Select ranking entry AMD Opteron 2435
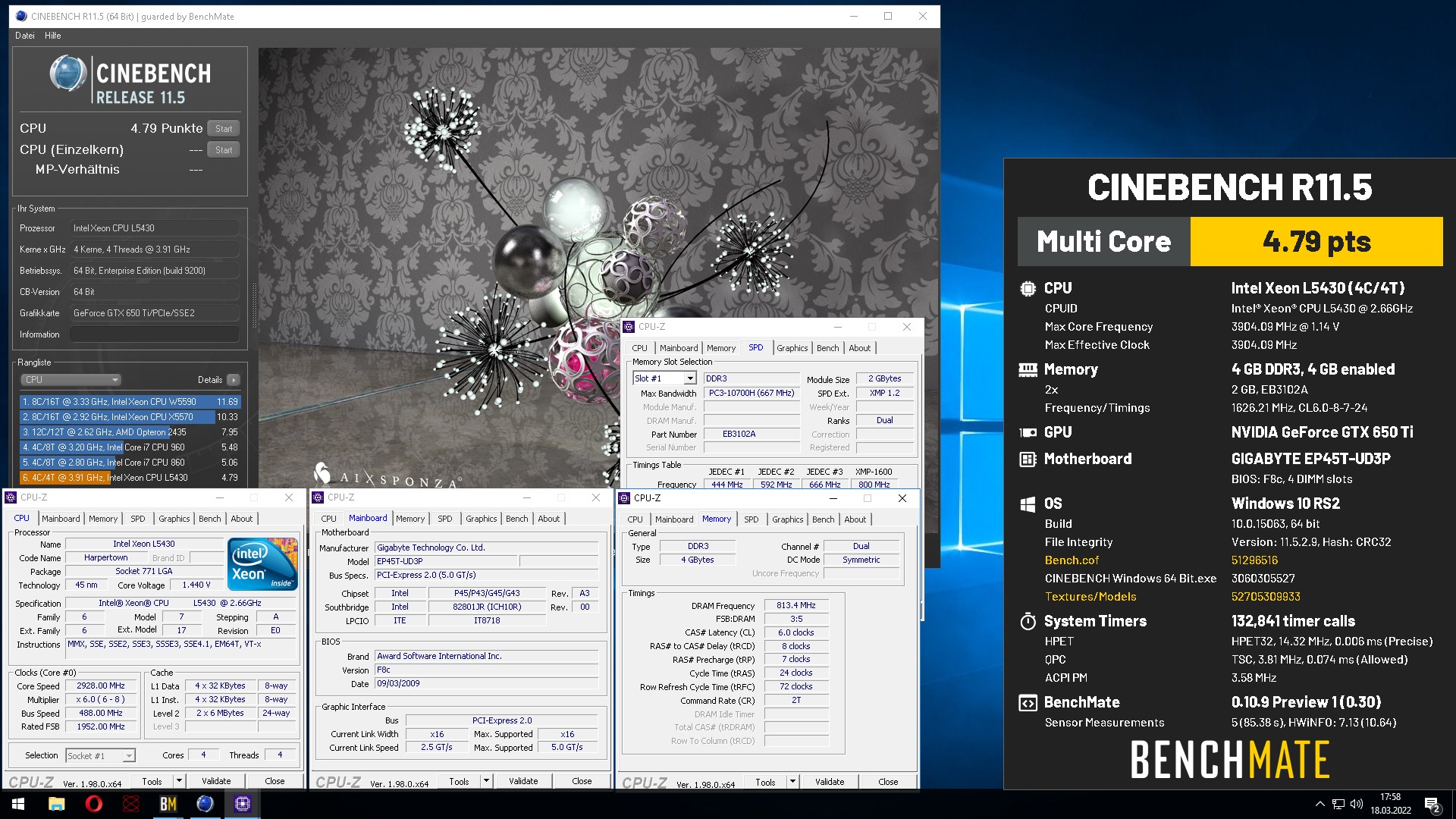The image size is (1456, 819). click(x=130, y=432)
